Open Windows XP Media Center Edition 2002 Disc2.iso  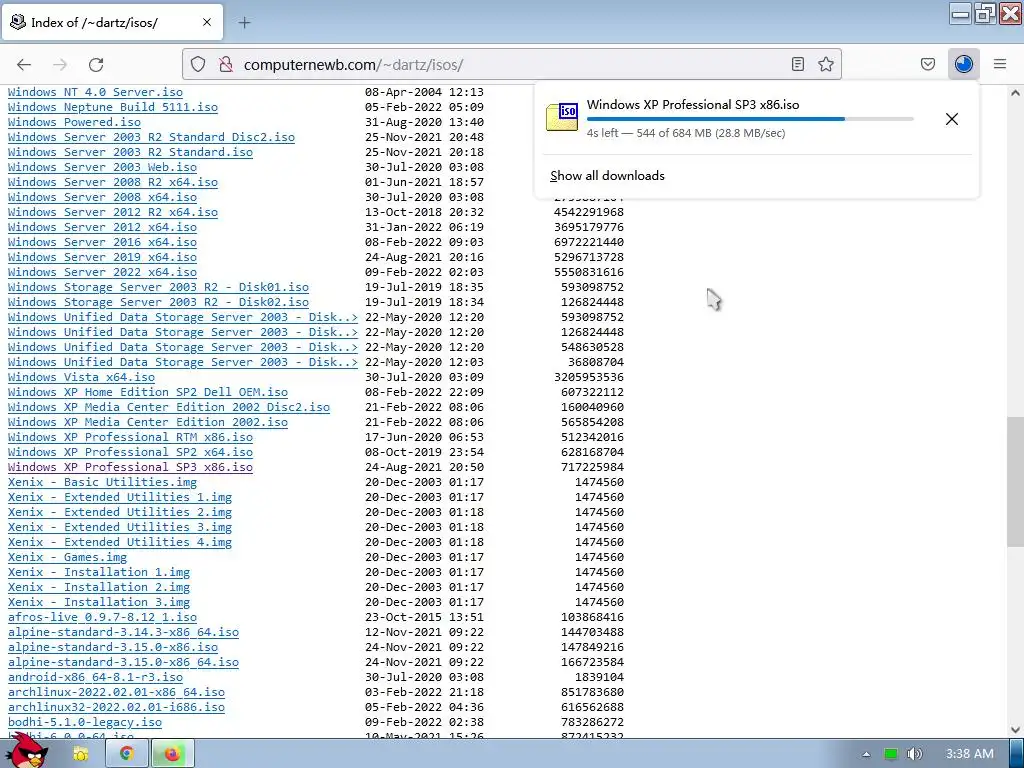click(x=169, y=408)
